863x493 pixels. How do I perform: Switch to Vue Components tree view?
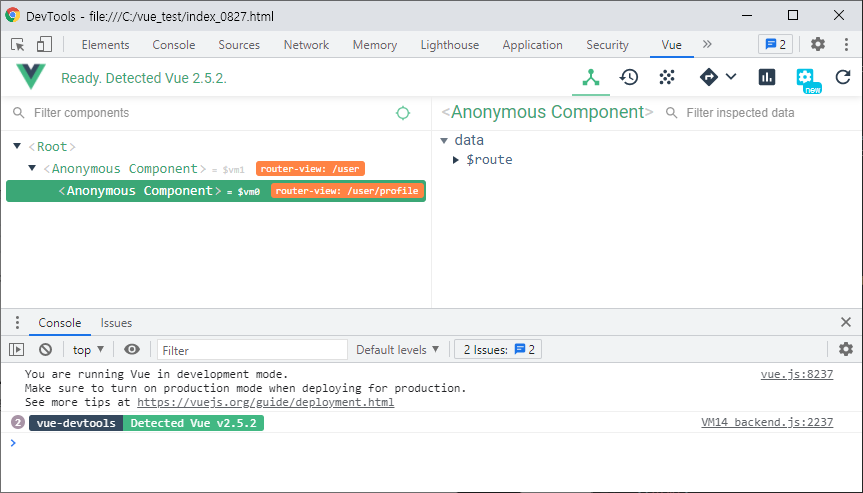[x=591, y=78]
